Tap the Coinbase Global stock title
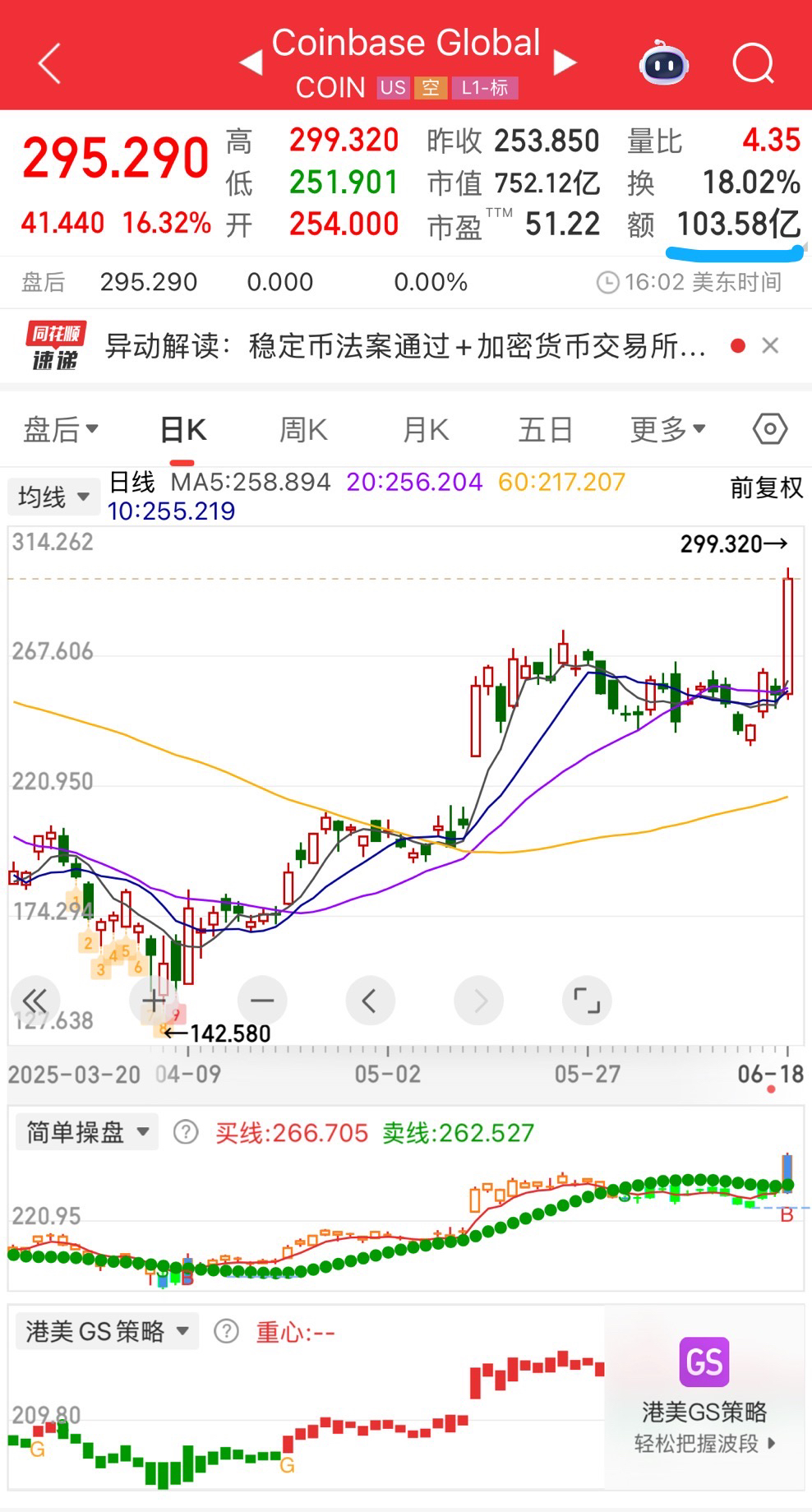 (x=406, y=43)
